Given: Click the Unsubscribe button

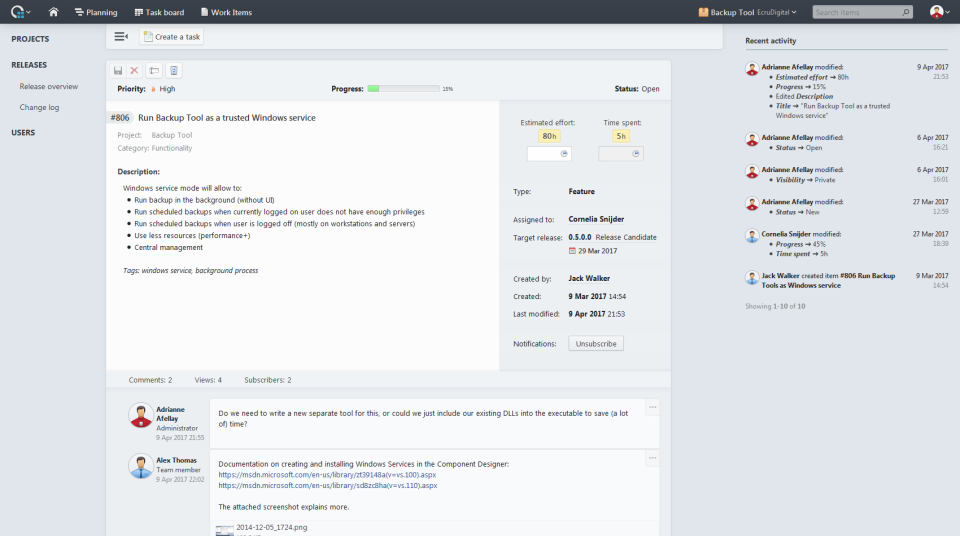Looking at the screenshot, I should click(x=596, y=344).
